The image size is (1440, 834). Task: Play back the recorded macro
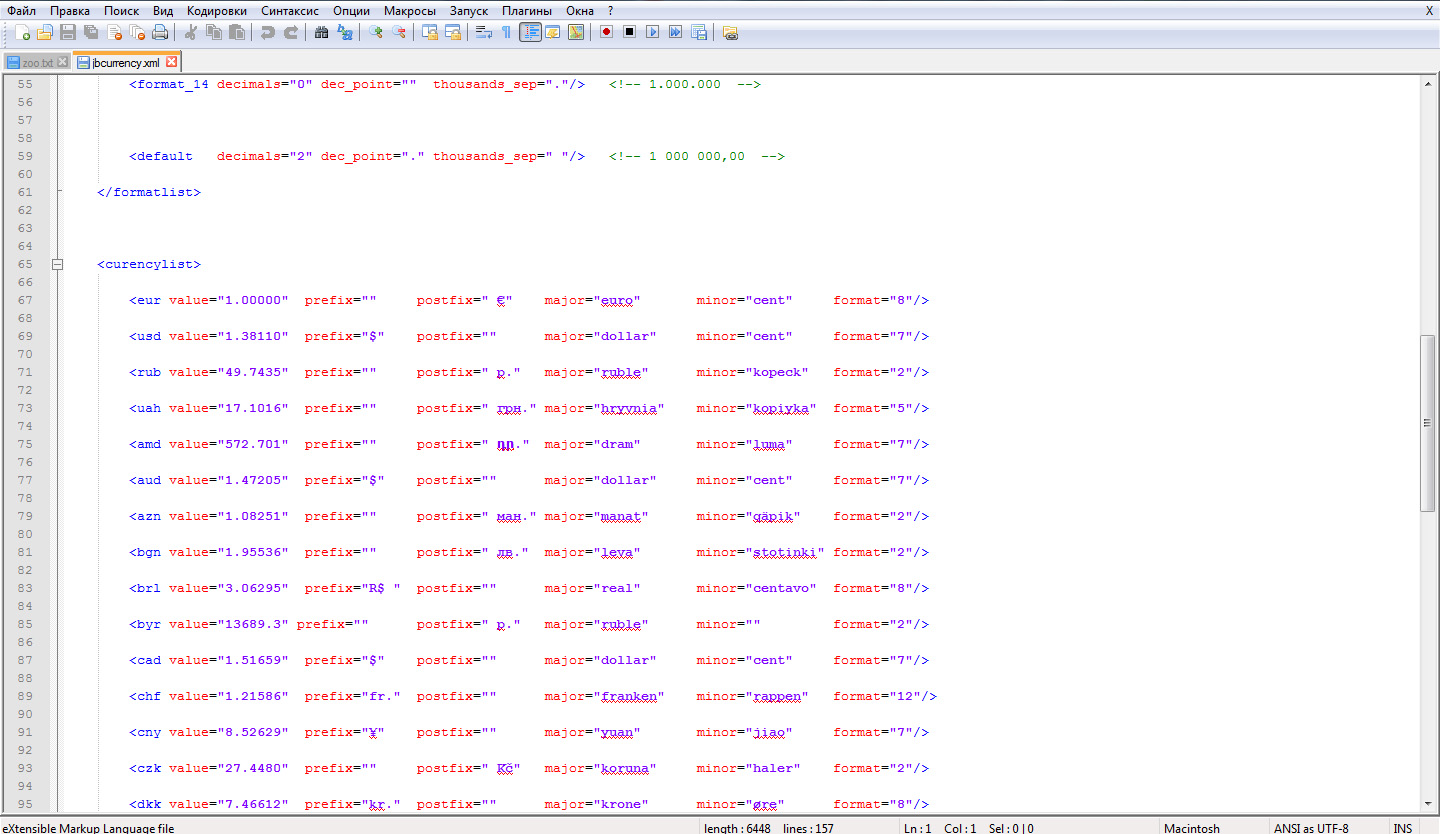click(x=652, y=32)
